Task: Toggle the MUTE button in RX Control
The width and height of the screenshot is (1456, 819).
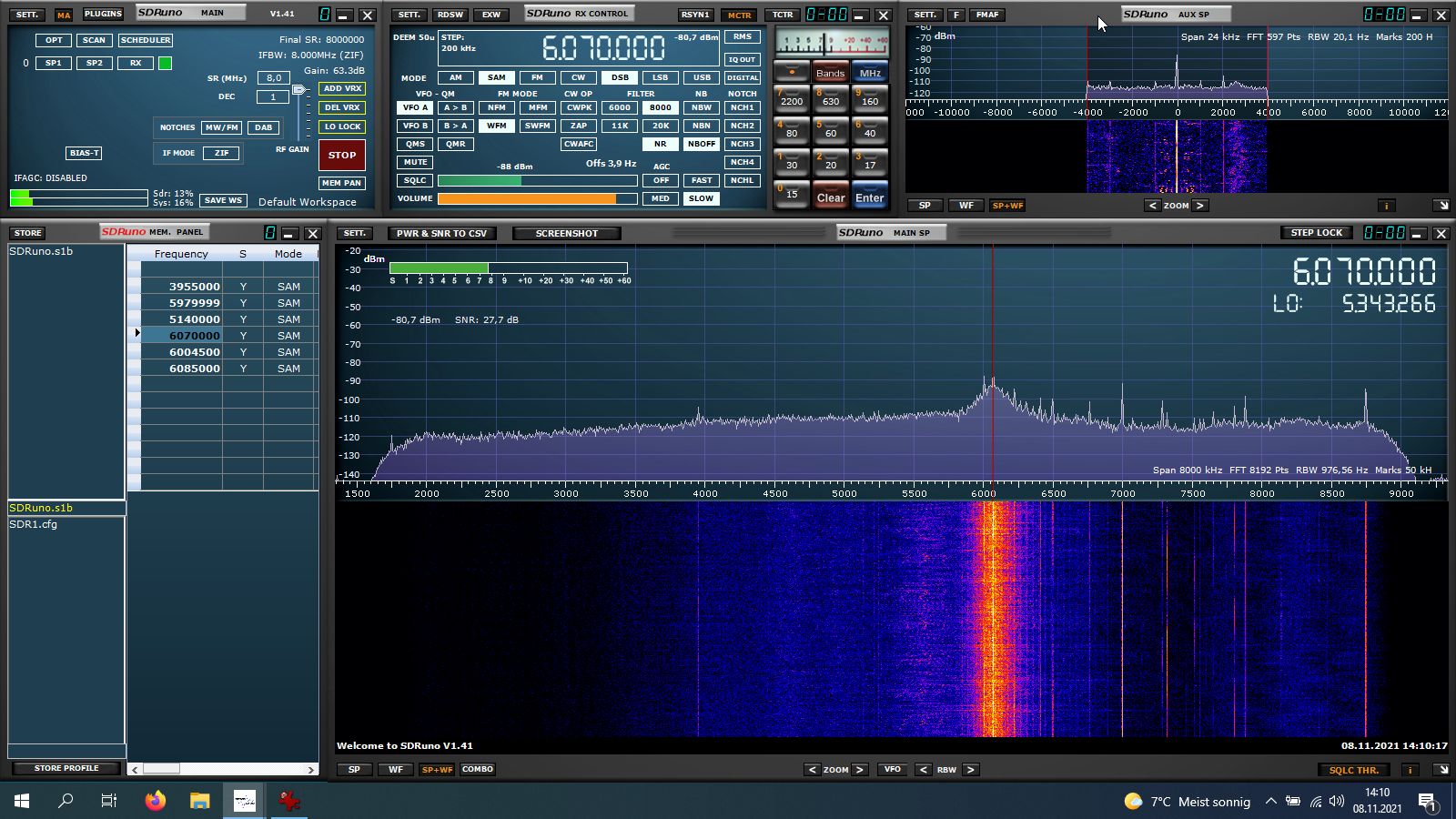Action: tap(415, 162)
